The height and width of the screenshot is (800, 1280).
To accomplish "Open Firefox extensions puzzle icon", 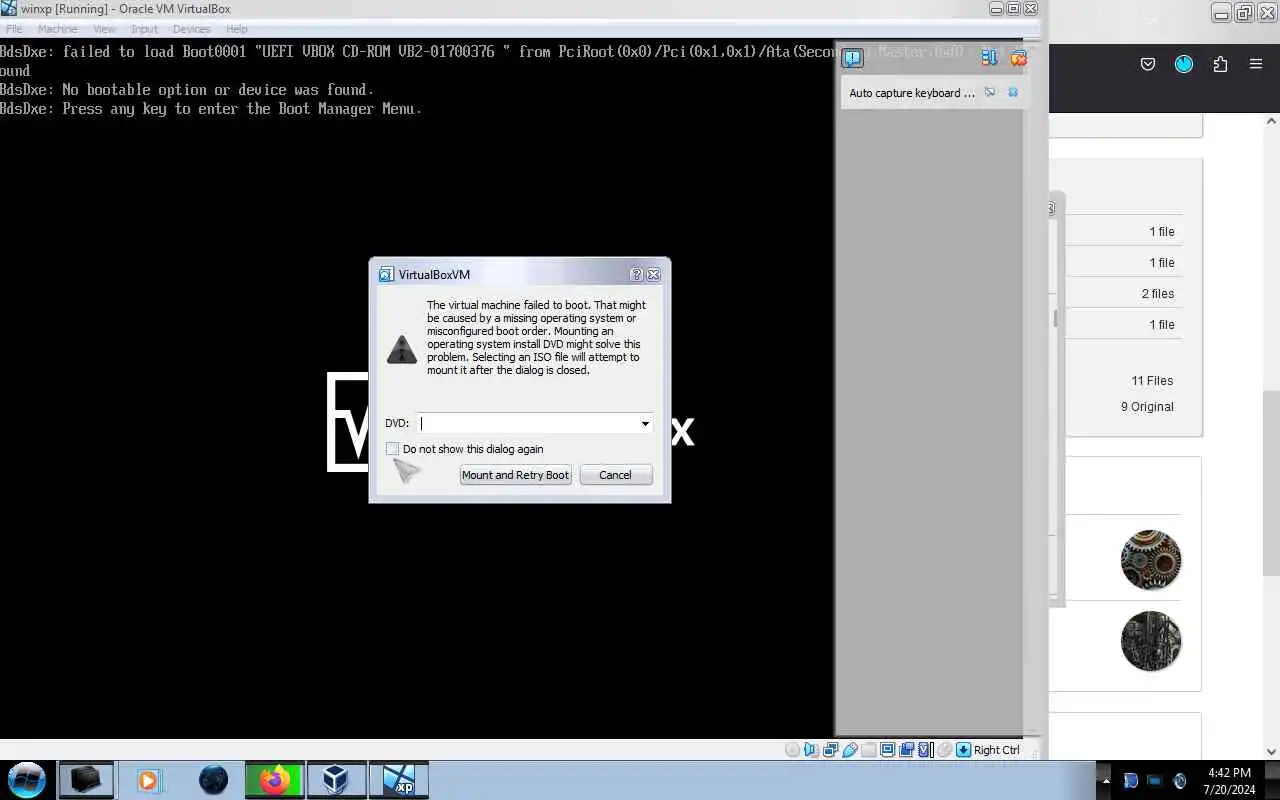I will pos(1220,64).
